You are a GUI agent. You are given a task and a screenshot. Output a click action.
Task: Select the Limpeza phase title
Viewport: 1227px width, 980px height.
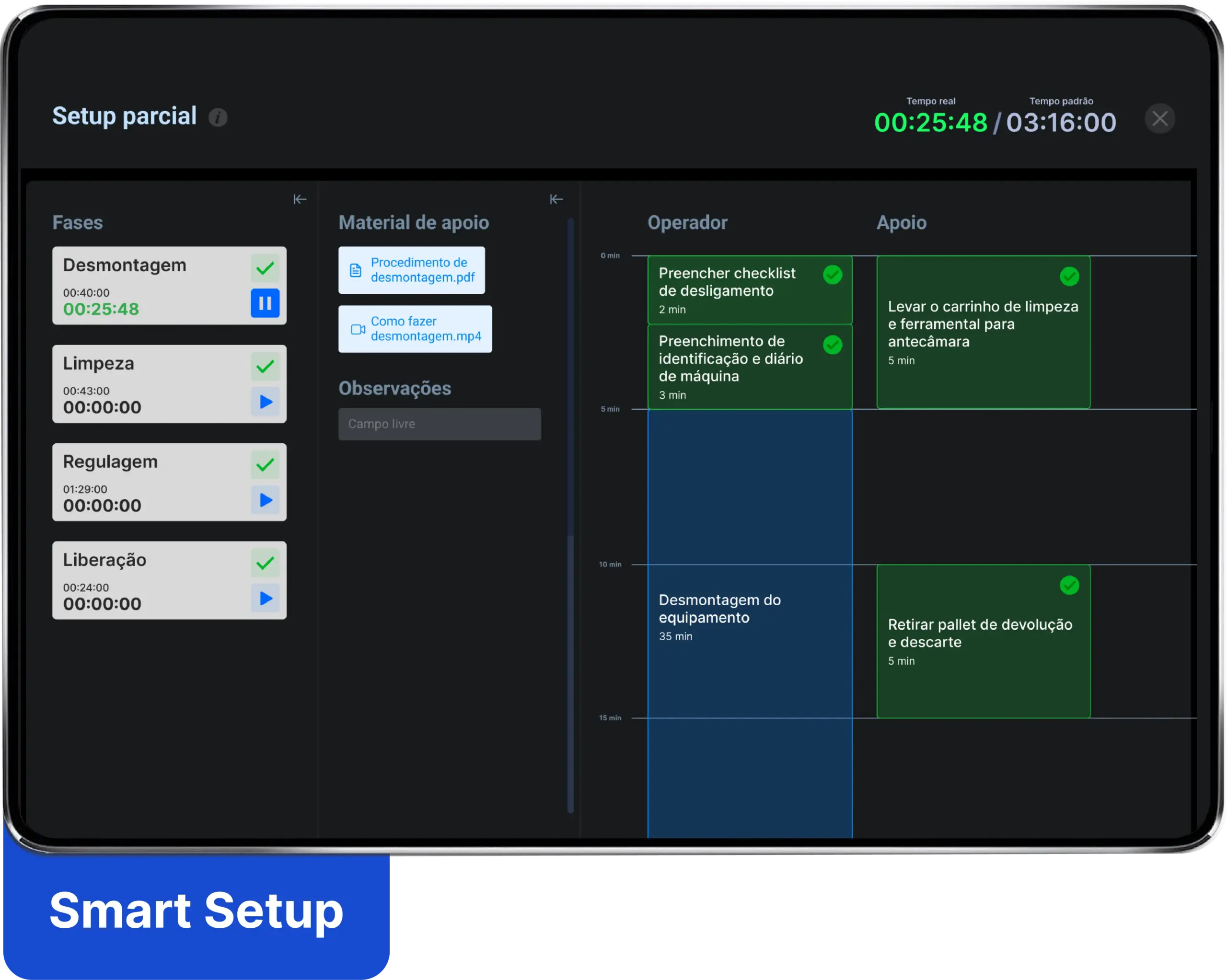click(x=98, y=364)
